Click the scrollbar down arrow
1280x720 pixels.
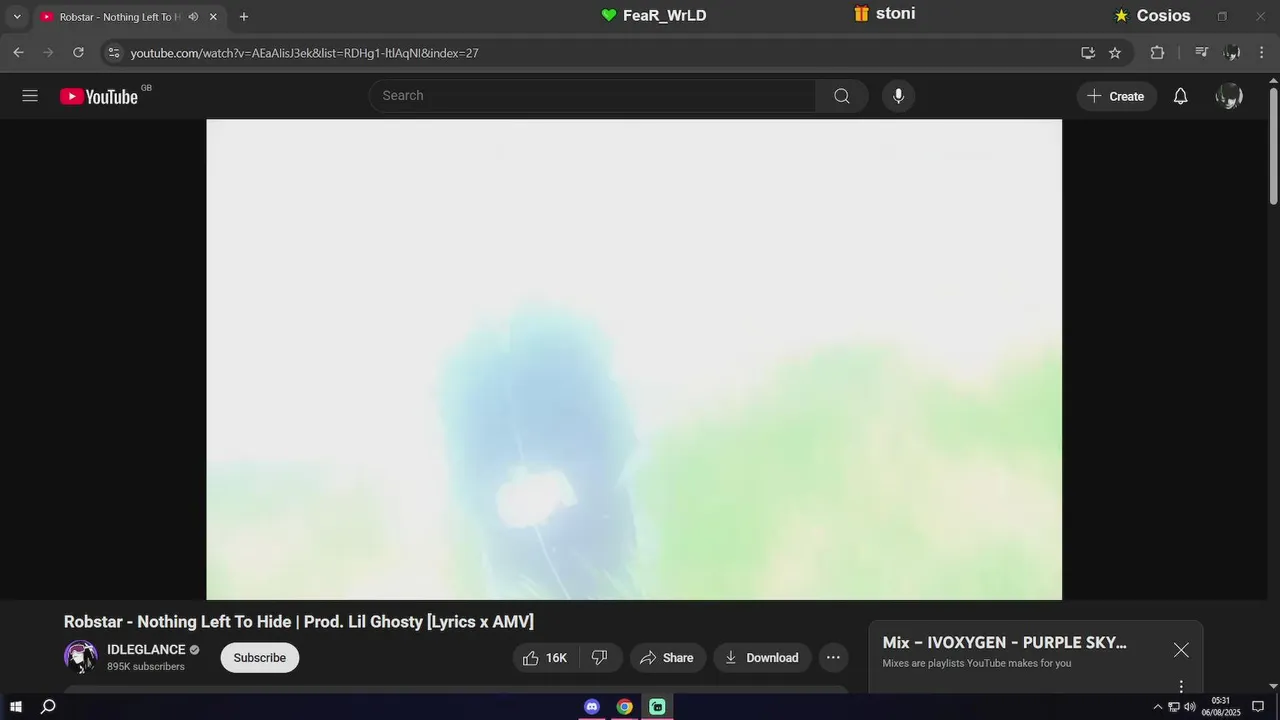1273,685
